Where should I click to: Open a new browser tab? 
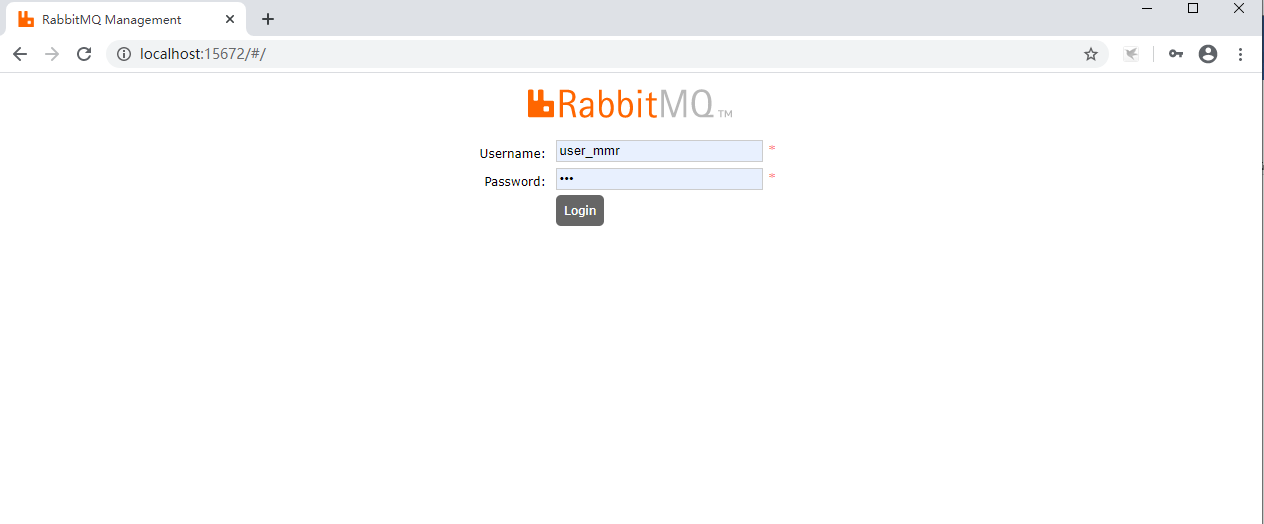[x=268, y=19]
